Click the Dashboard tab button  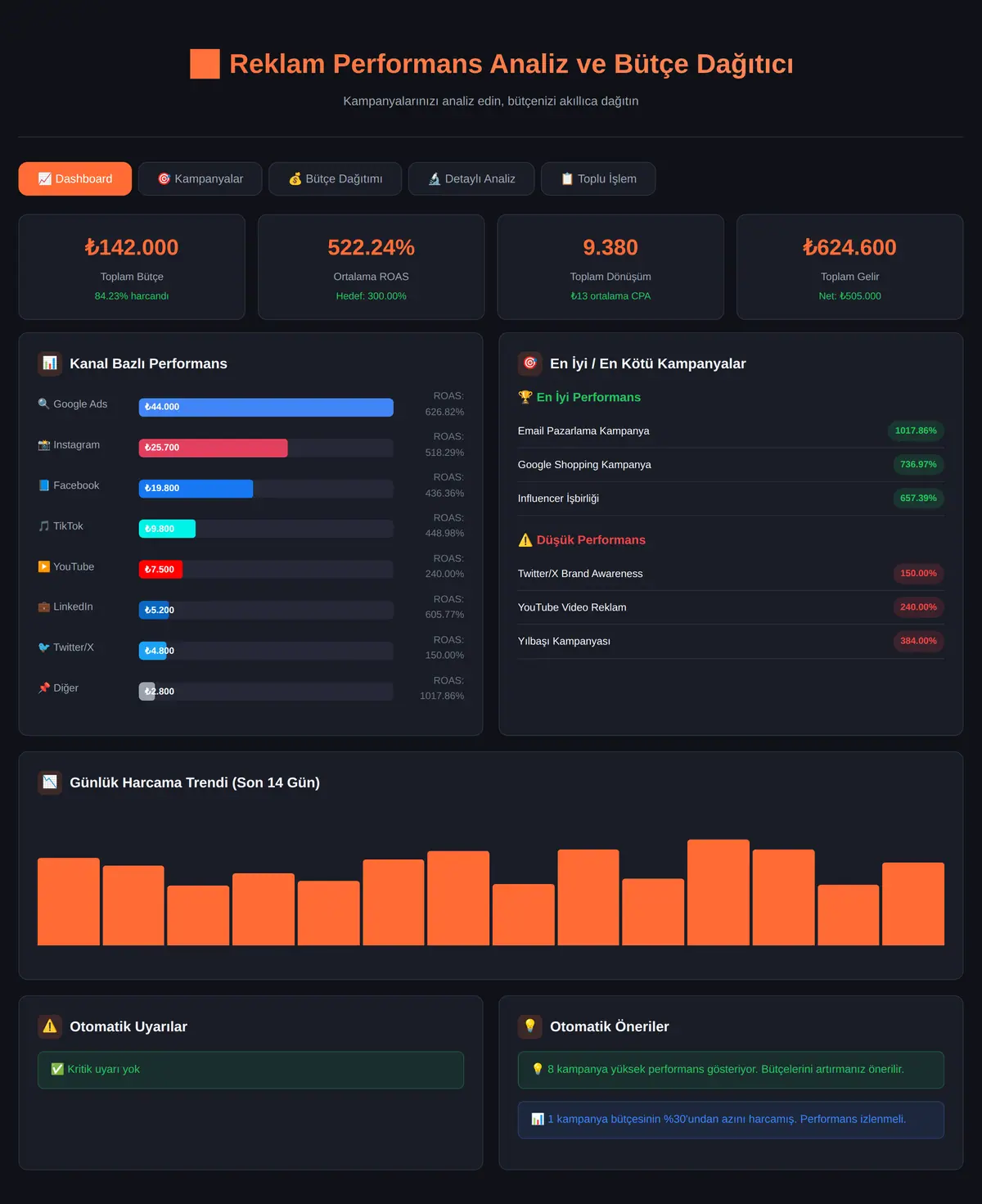pyautogui.click(x=75, y=178)
